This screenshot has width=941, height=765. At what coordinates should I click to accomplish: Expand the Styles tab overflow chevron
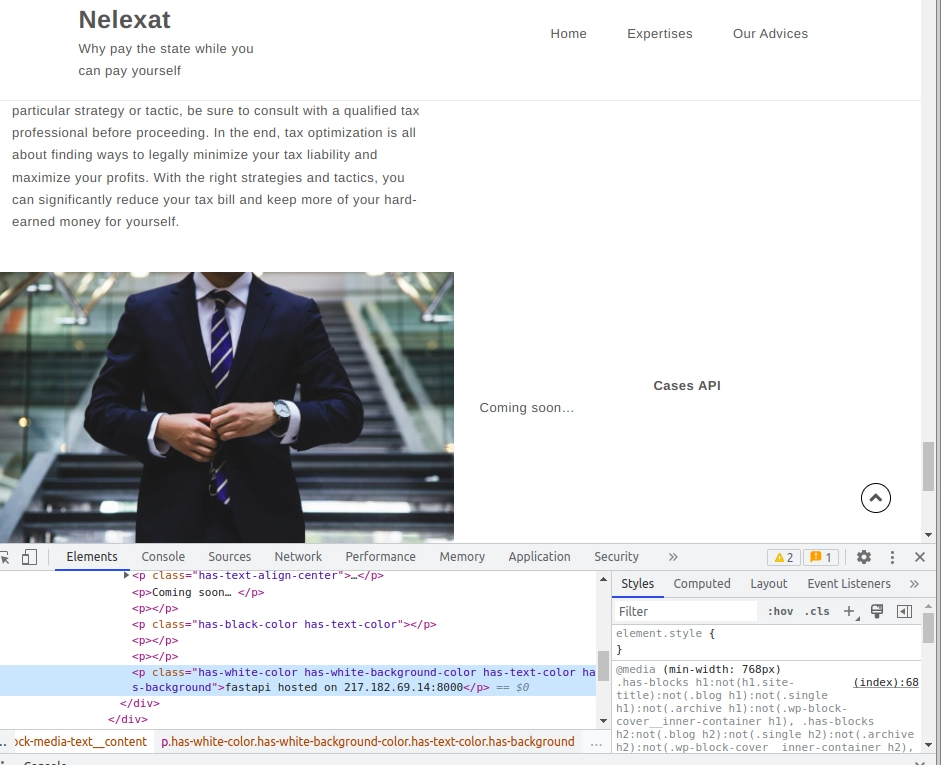[x=914, y=583]
